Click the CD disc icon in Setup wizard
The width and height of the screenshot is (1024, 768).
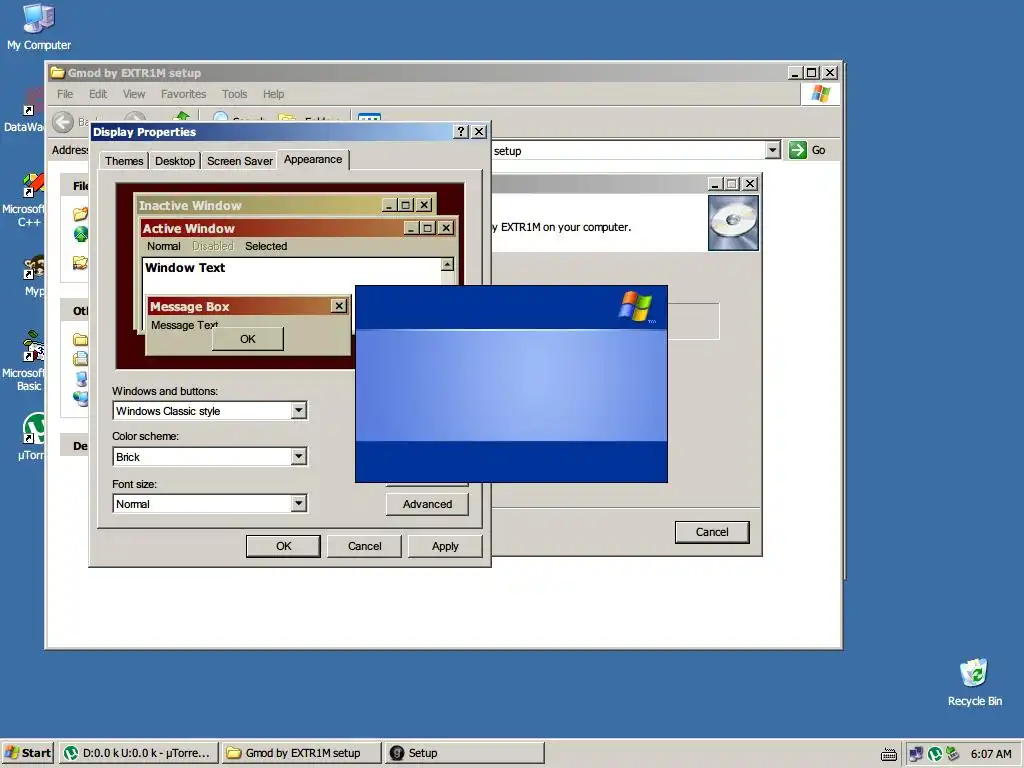pyautogui.click(x=733, y=223)
